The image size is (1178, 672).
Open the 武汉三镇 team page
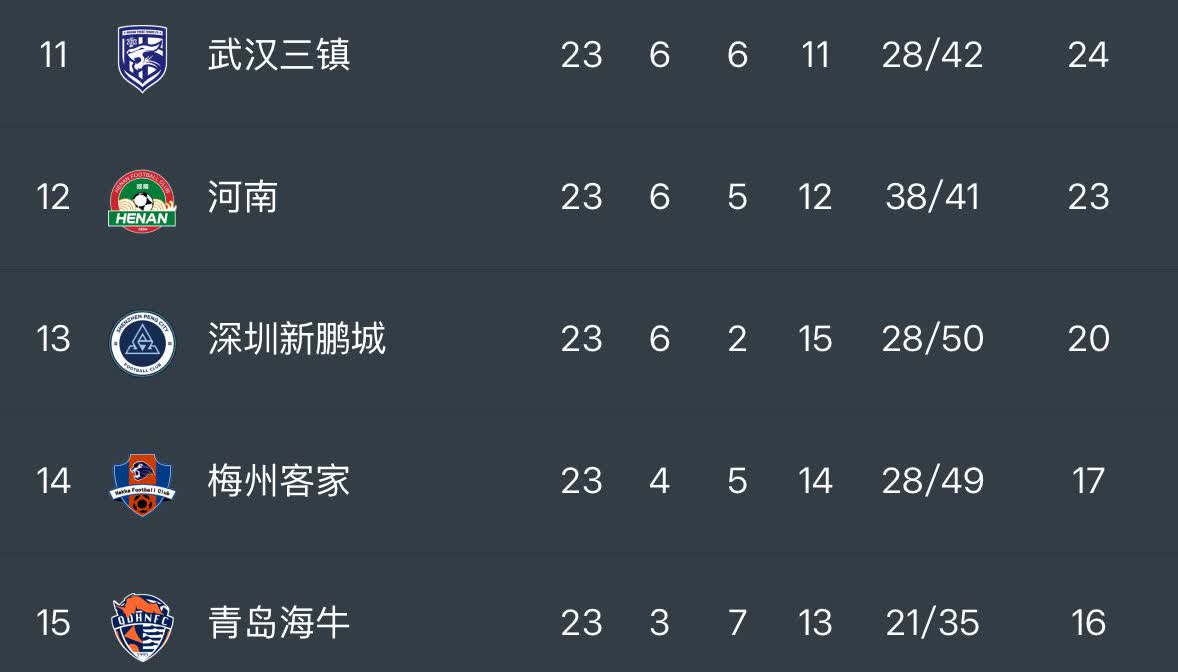click(x=278, y=55)
